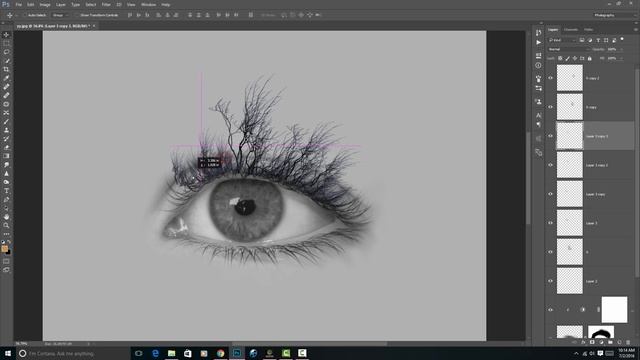Viewport: 640px width, 360px height.
Task: Hide the '9' layer
Action: coord(550,252)
